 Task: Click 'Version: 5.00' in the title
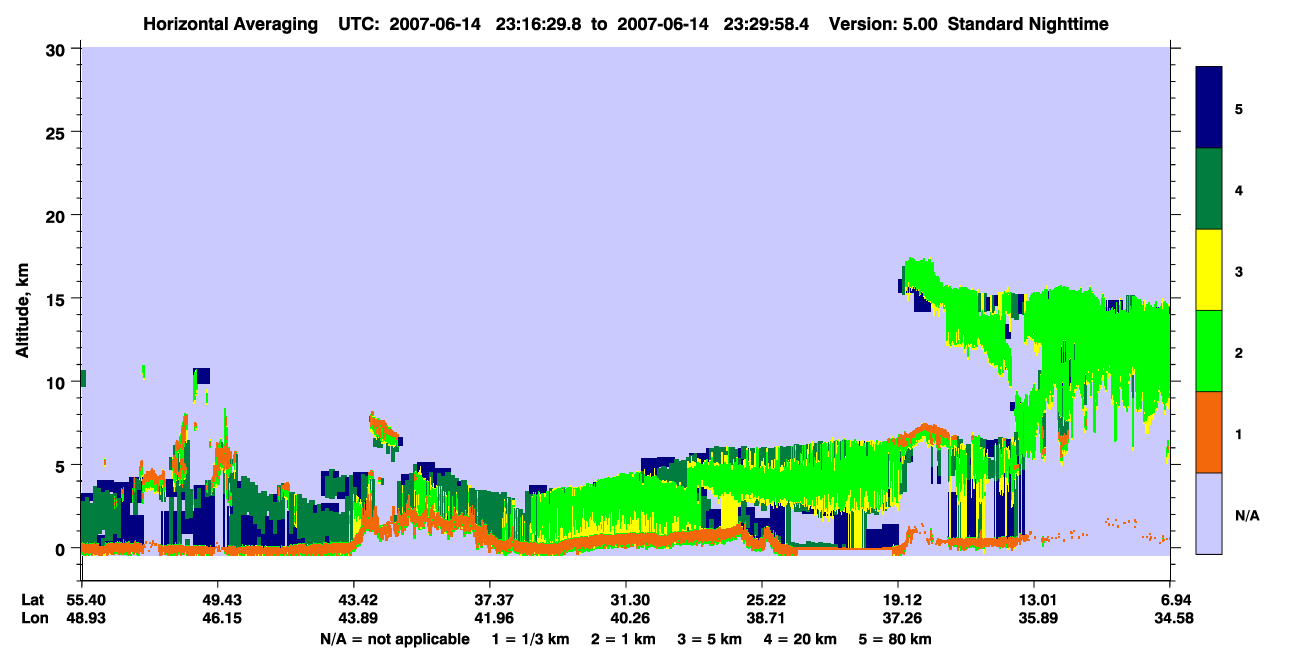[x=883, y=23]
